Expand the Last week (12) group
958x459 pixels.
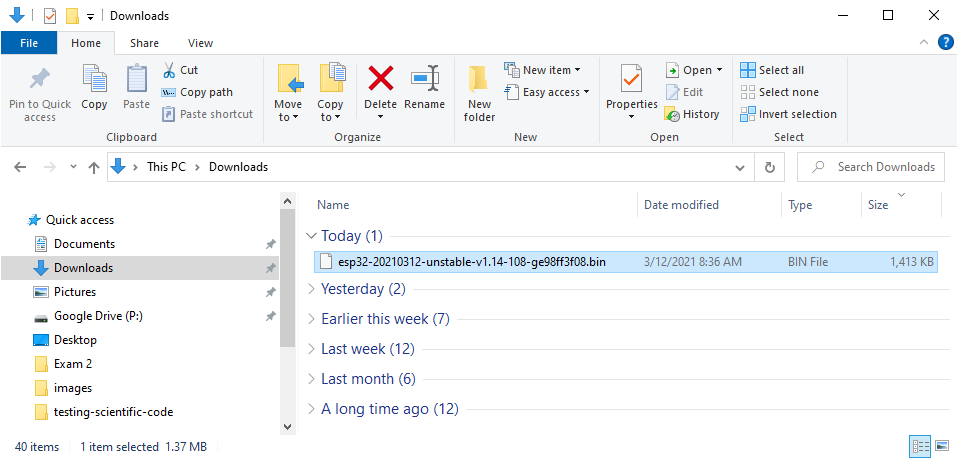coord(310,349)
